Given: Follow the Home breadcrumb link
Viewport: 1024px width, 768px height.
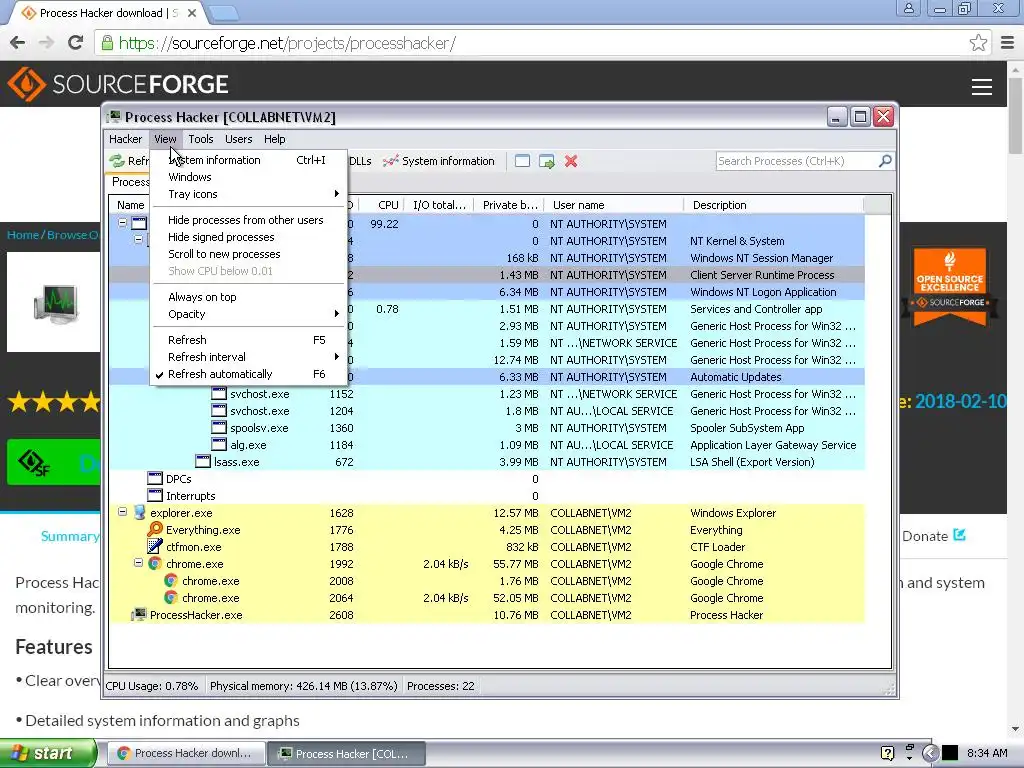Looking at the screenshot, I should [23, 235].
